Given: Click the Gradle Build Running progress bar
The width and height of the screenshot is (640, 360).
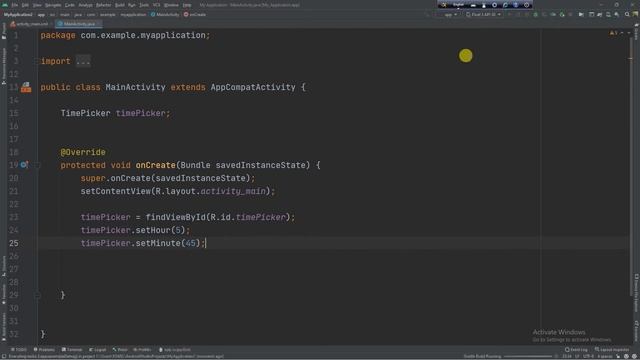Looking at the screenshot, I should tap(527, 356).
